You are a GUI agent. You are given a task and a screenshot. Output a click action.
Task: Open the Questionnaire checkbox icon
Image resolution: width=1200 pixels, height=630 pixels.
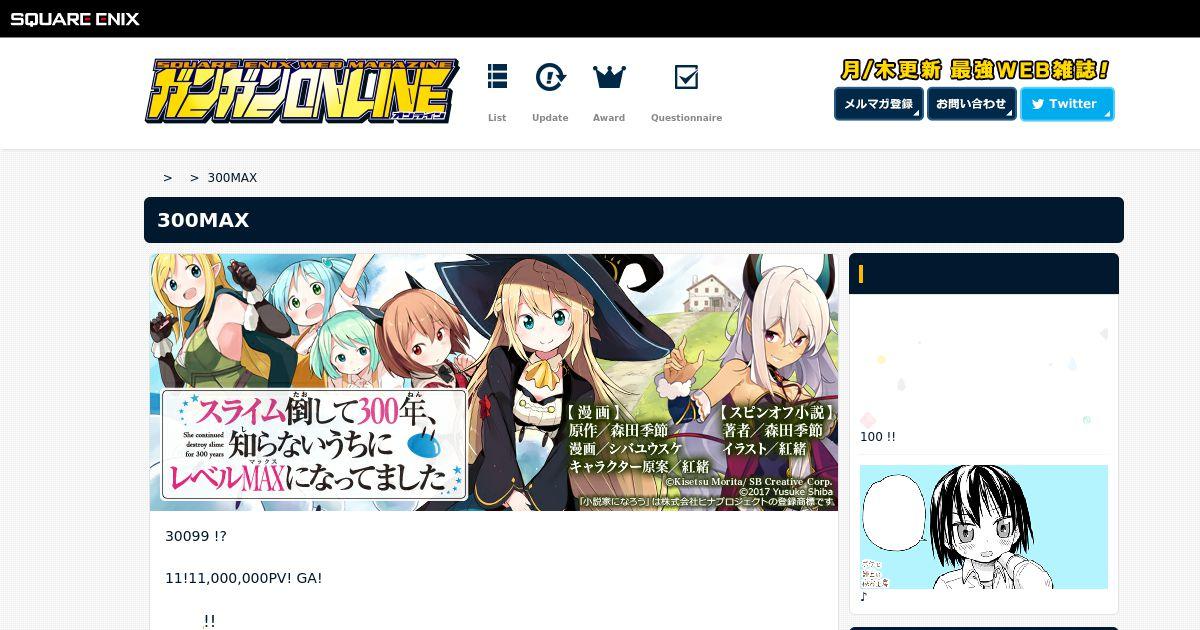click(686, 77)
